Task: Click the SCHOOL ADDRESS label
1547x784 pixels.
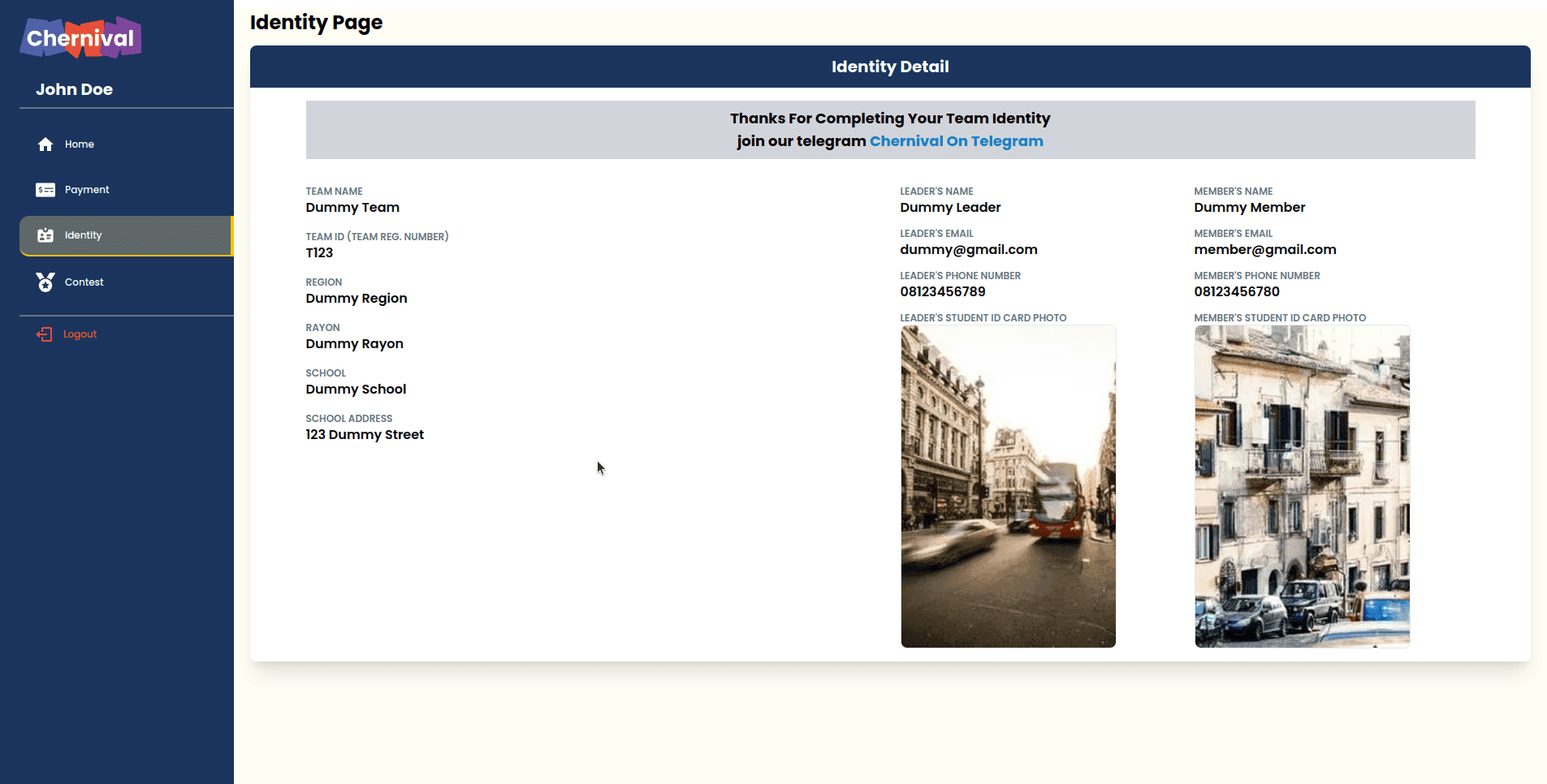Action: tap(348, 419)
